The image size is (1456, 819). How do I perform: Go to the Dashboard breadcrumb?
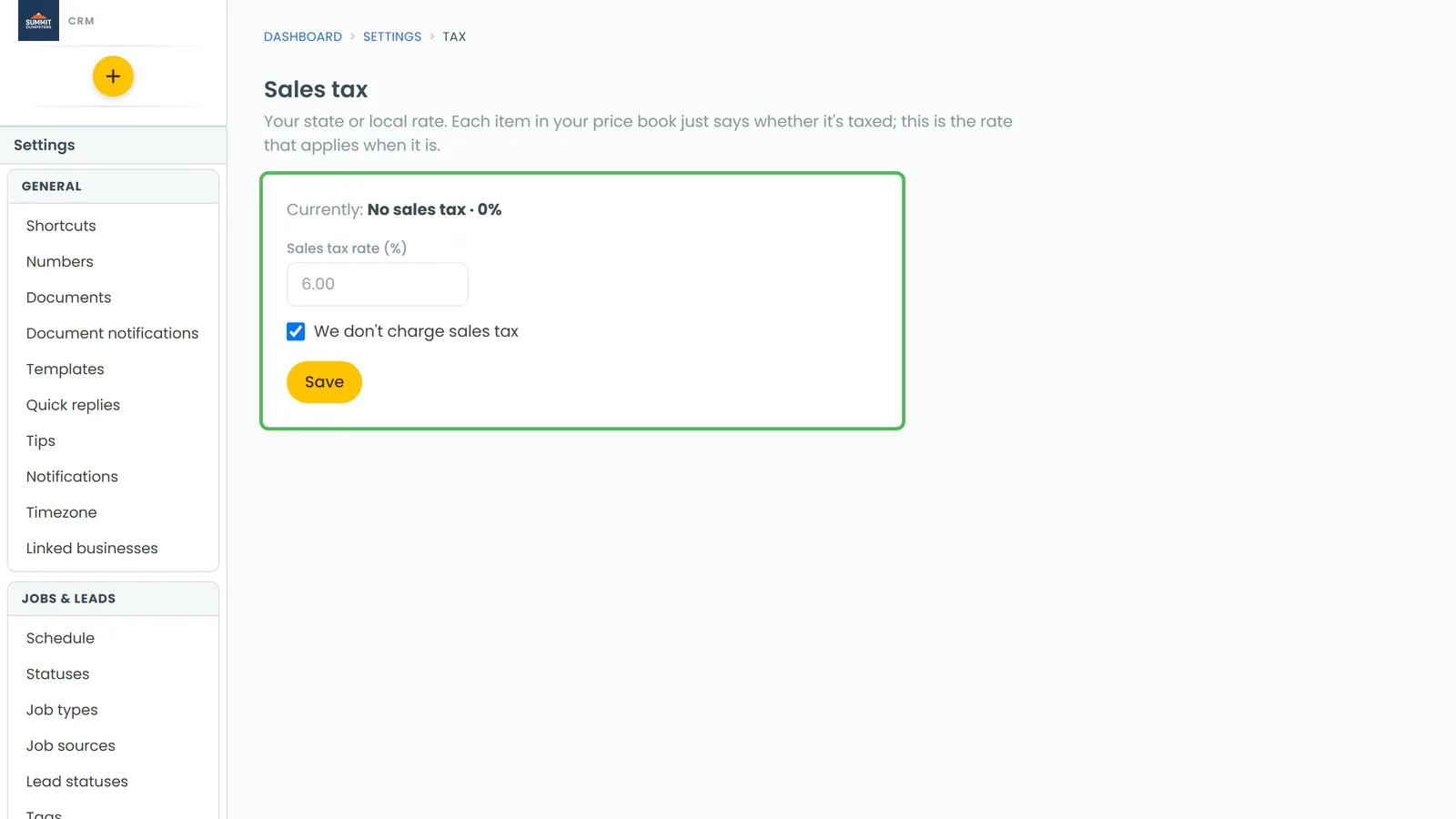coord(303,36)
